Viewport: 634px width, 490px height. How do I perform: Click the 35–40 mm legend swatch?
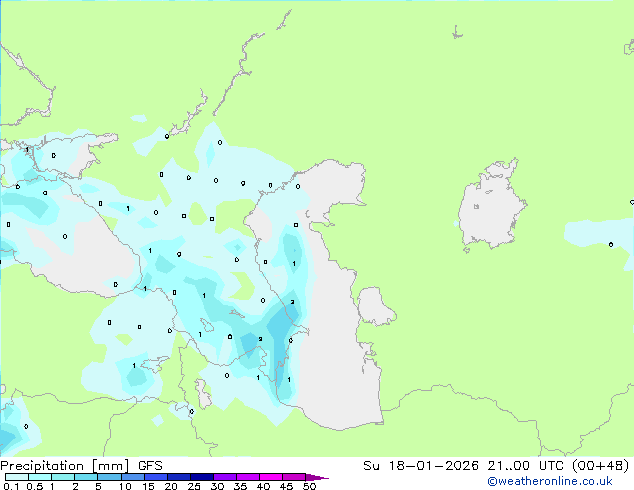(247, 477)
